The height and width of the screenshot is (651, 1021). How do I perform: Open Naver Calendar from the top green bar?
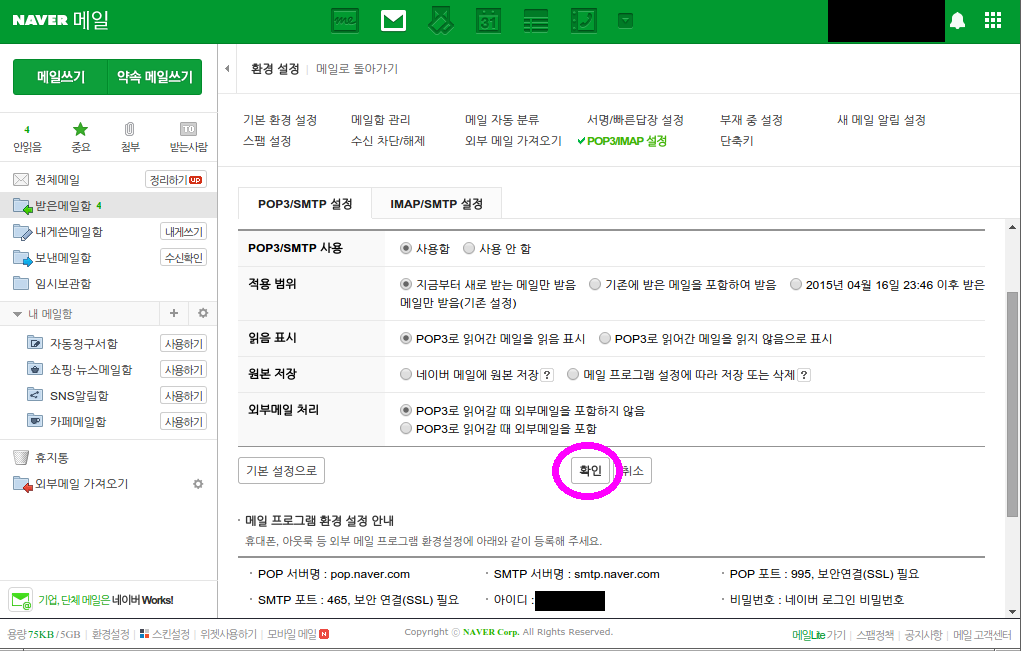tap(488, 20)
